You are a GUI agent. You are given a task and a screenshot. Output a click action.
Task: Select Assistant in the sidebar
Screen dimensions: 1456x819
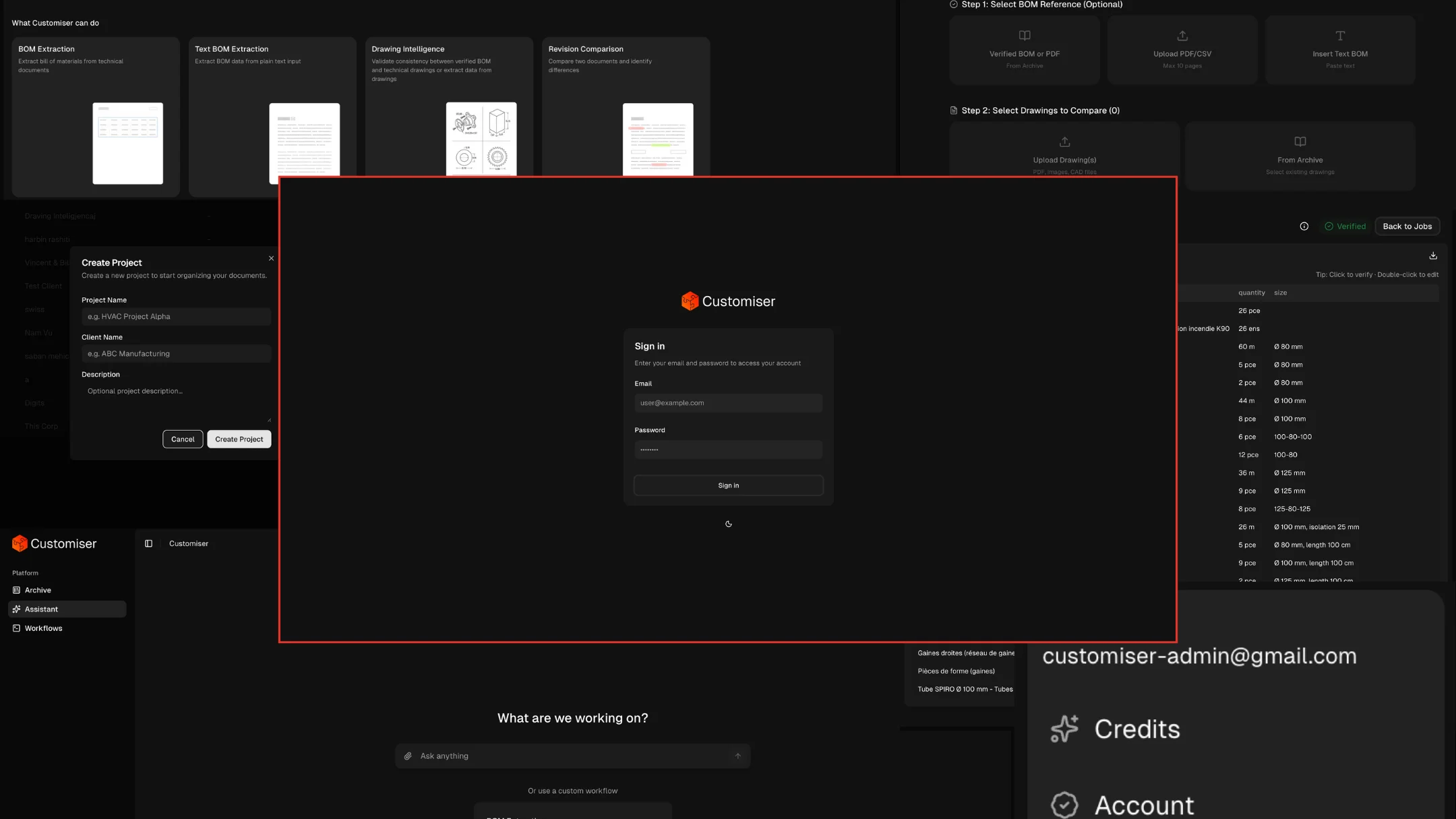(42, 609)
